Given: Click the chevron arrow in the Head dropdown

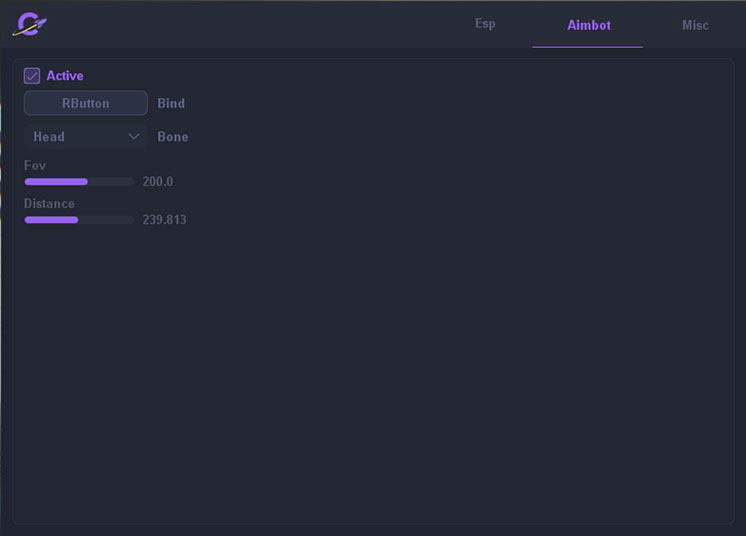Looking at the screenshot, I should tap(134, 136).
